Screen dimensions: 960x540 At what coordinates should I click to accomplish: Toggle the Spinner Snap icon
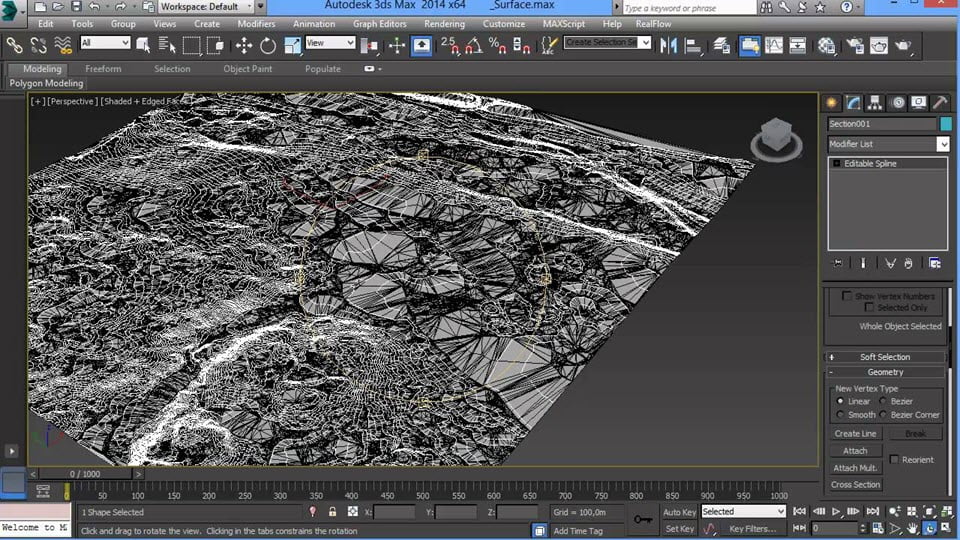521,45
